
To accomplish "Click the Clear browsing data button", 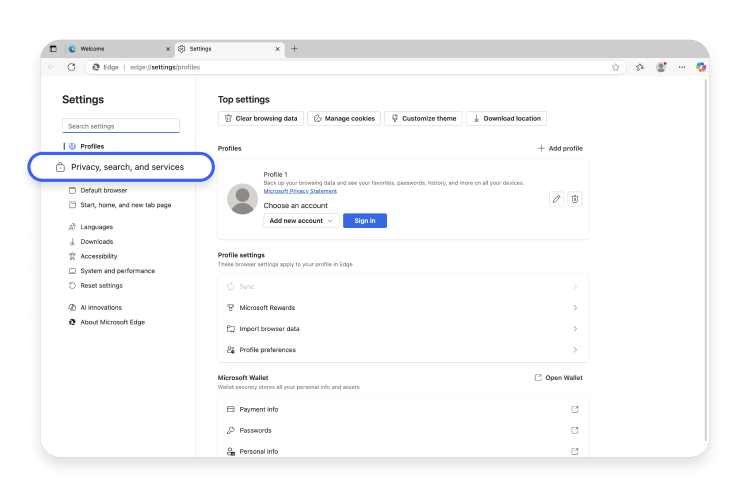I will (x=260, y=118).
